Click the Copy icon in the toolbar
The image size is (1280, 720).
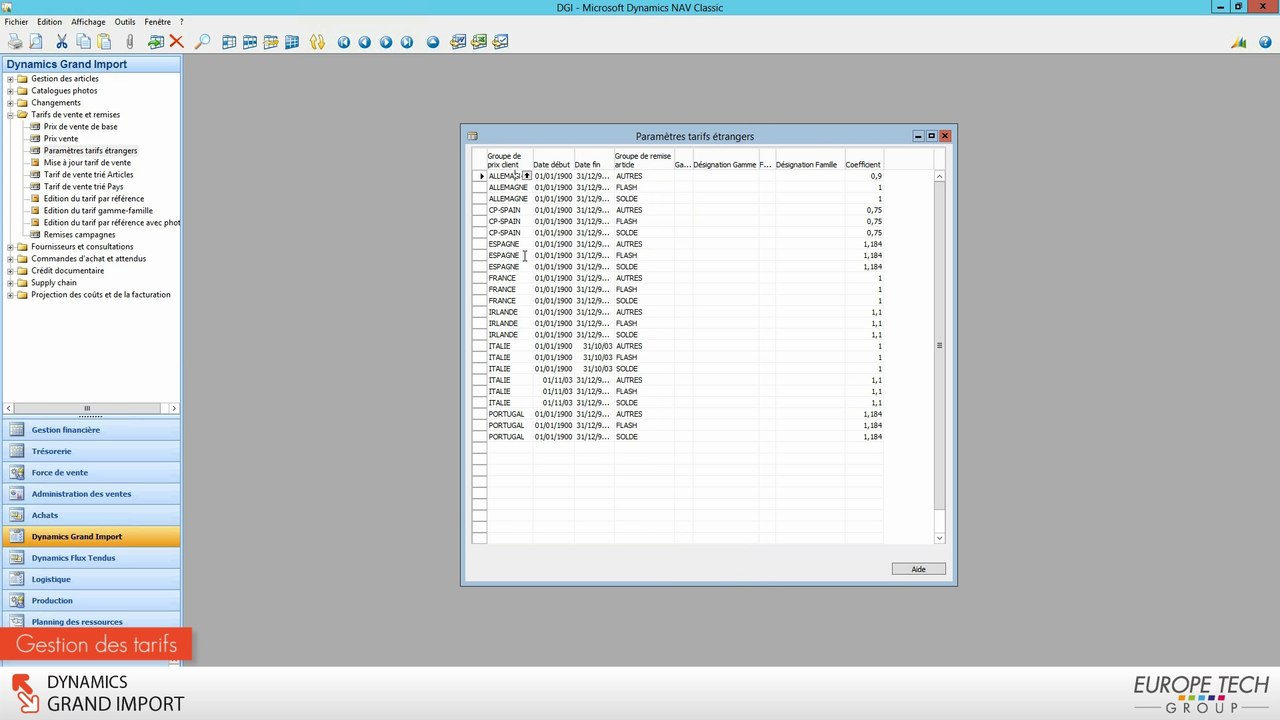(x=84, y=42)
